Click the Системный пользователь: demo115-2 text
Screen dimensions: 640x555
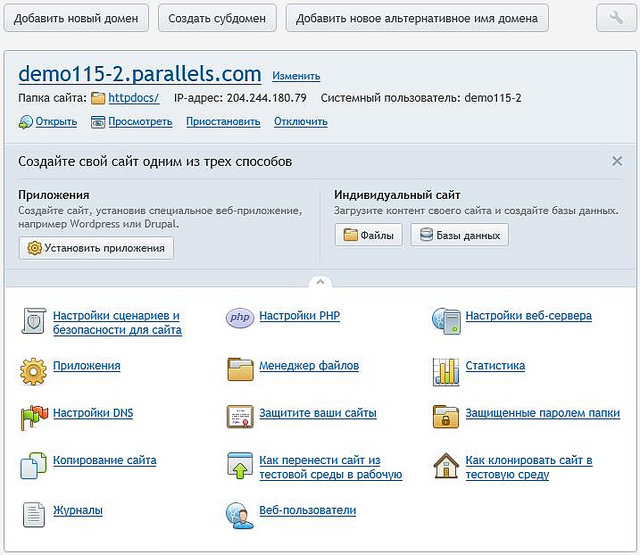tap(421, 98)
